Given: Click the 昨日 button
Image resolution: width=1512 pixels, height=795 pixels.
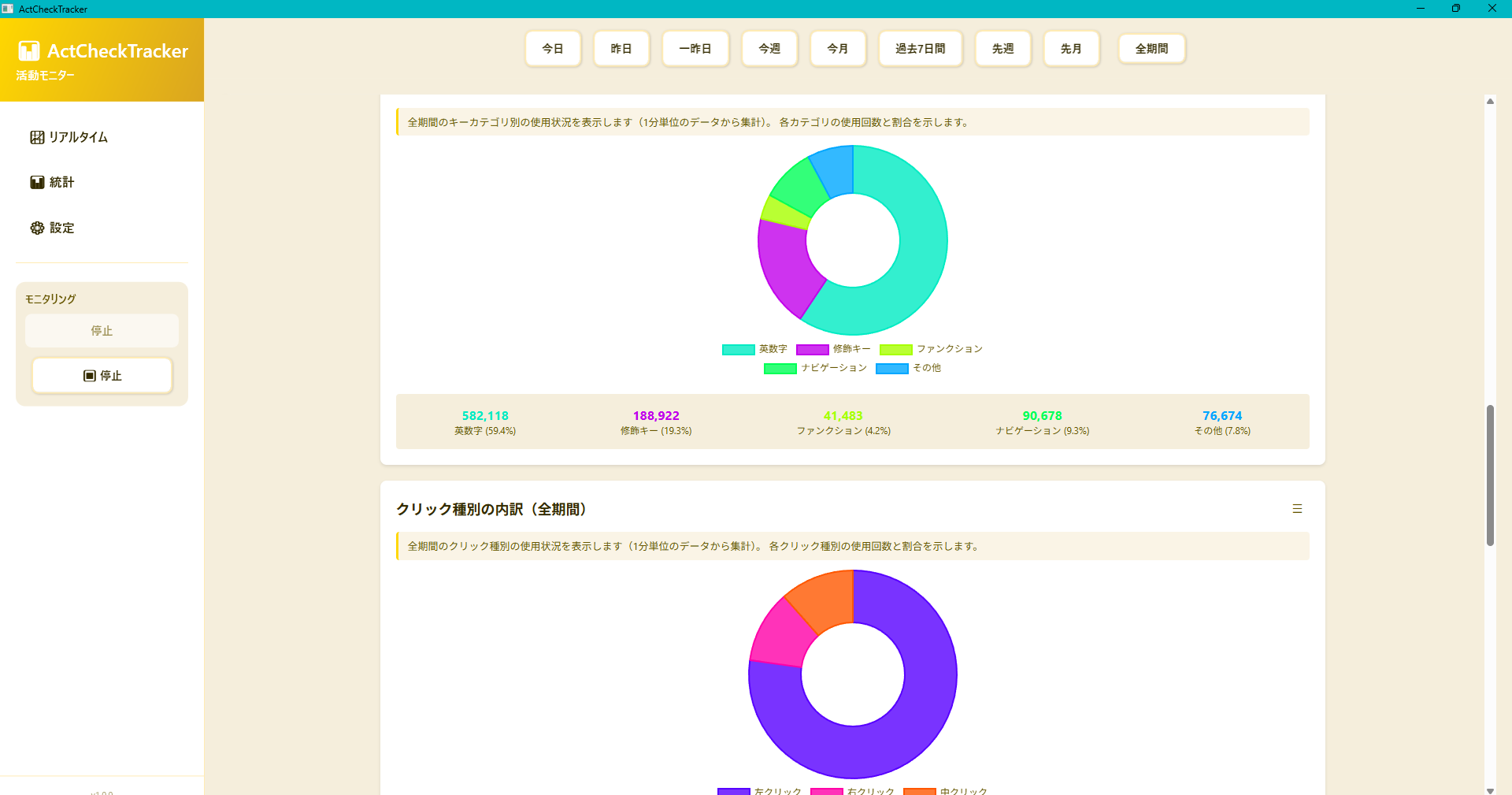Looking at the screenshot, I should coord(621,48).
